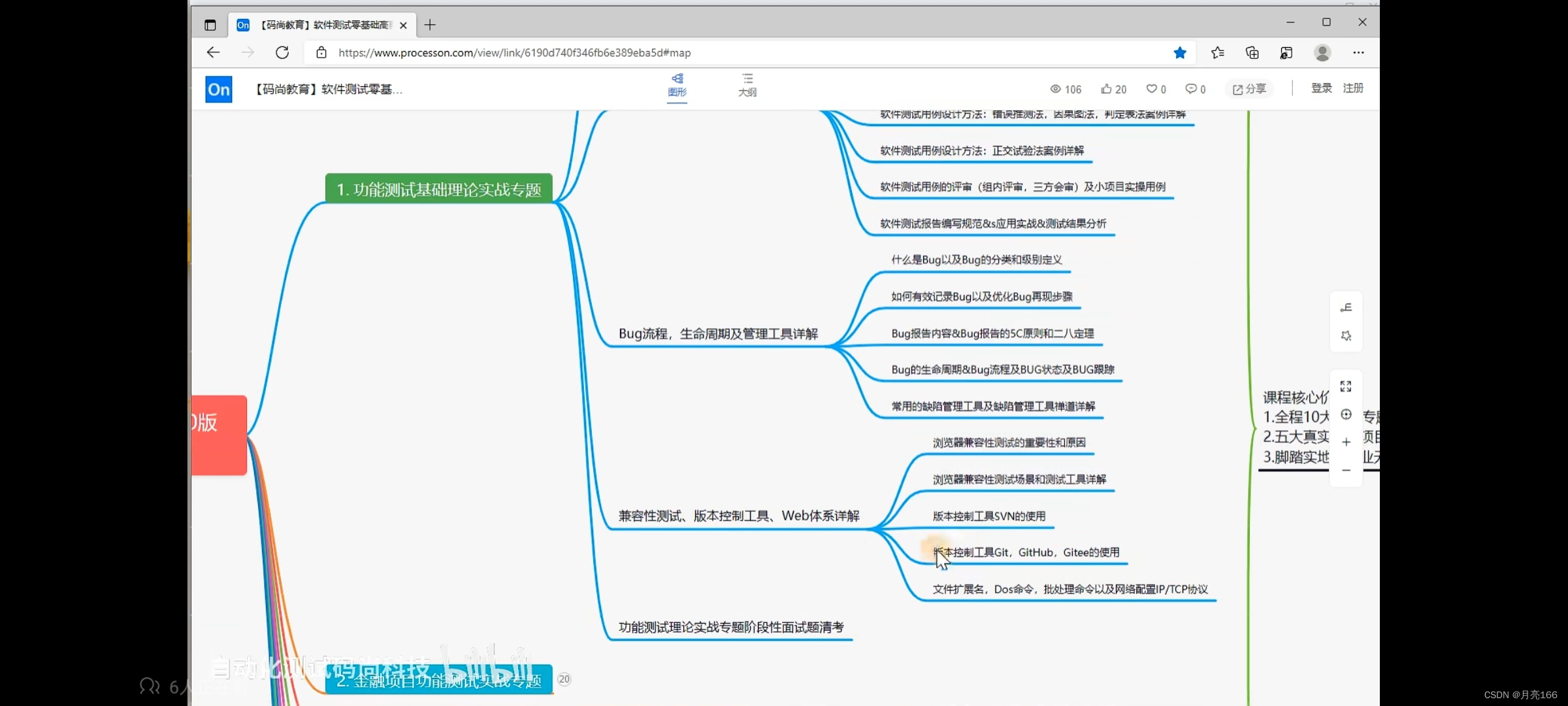Enter fullscreen mode via side toolbar icon
This screenshot has height=706, width=1568.
[1346, 386]
